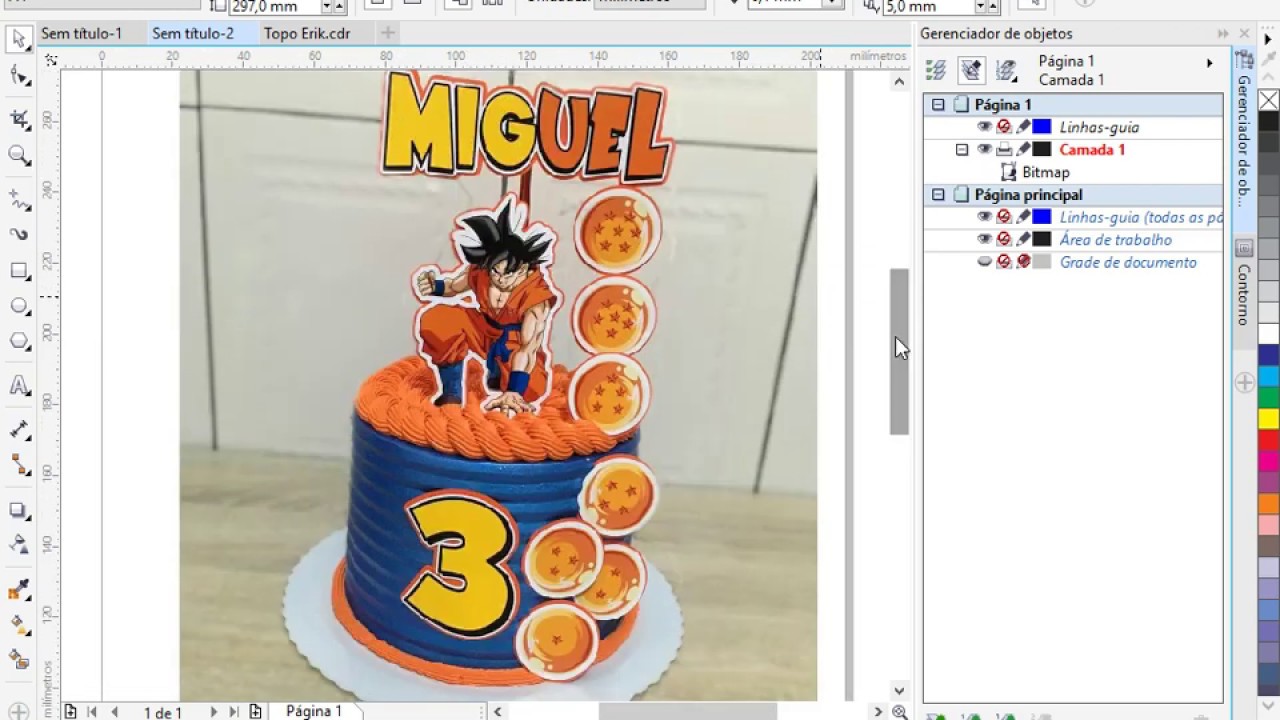The height and width of the screenshot is (720, 1280).
Task: Select the Rectangle tool
Action: [19, 271]
